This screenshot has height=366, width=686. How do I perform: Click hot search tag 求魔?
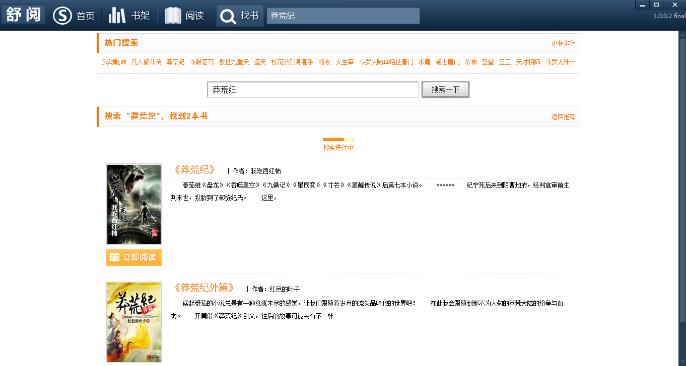point(424,62)
